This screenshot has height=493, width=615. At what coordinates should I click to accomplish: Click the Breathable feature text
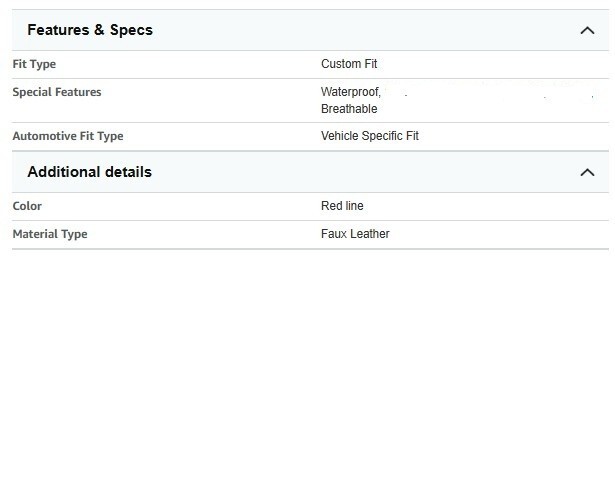pos(349,109)
